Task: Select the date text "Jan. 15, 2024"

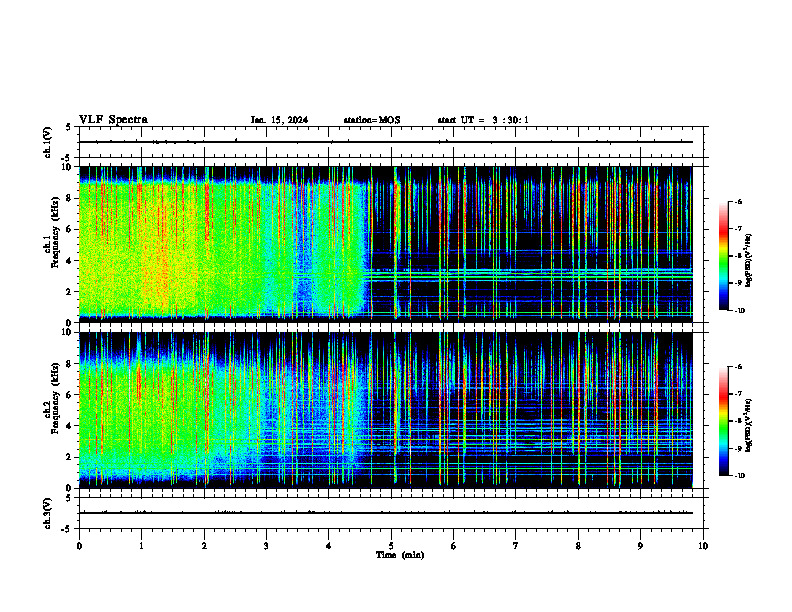Action: tap(279, 120)
